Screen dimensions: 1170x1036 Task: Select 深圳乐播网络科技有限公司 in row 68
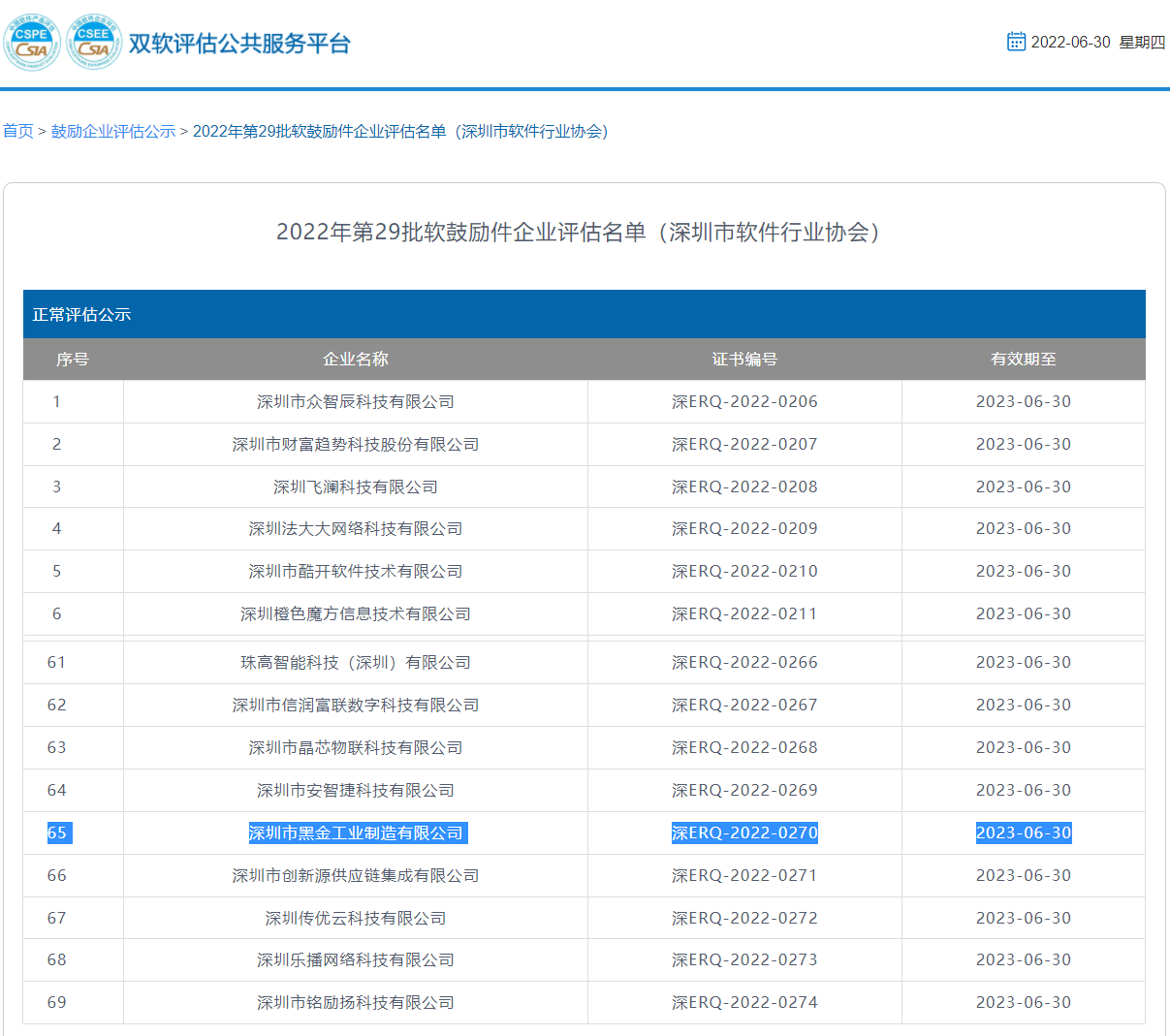(355, 959)
